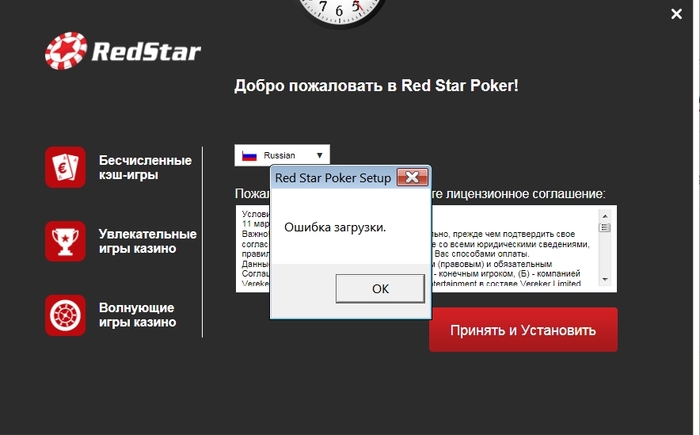Click the RedStar poker chip logo
Screen dimensions: 700x435
66,50
